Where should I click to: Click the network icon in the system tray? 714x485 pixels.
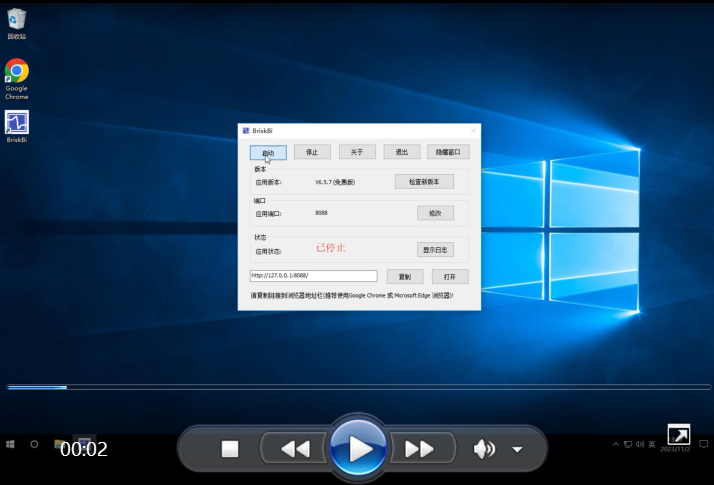628,444
